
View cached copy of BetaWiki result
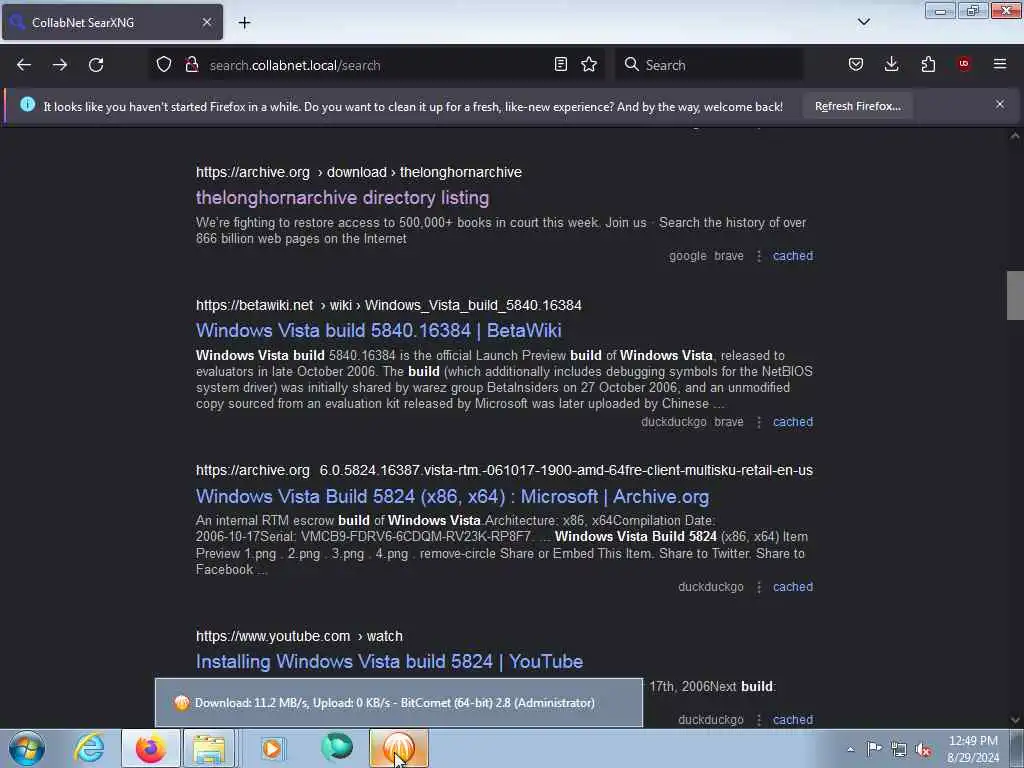tap(793, 422)
